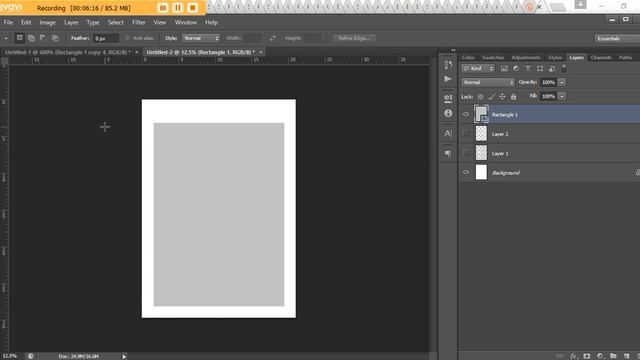Toggle the Anti-alias checkbox

tap(127, 38)
